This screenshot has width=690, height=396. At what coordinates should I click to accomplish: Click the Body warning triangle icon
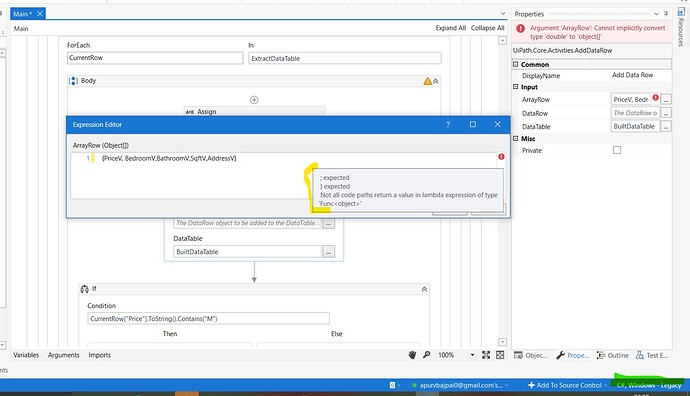click(x=427, y=81)
